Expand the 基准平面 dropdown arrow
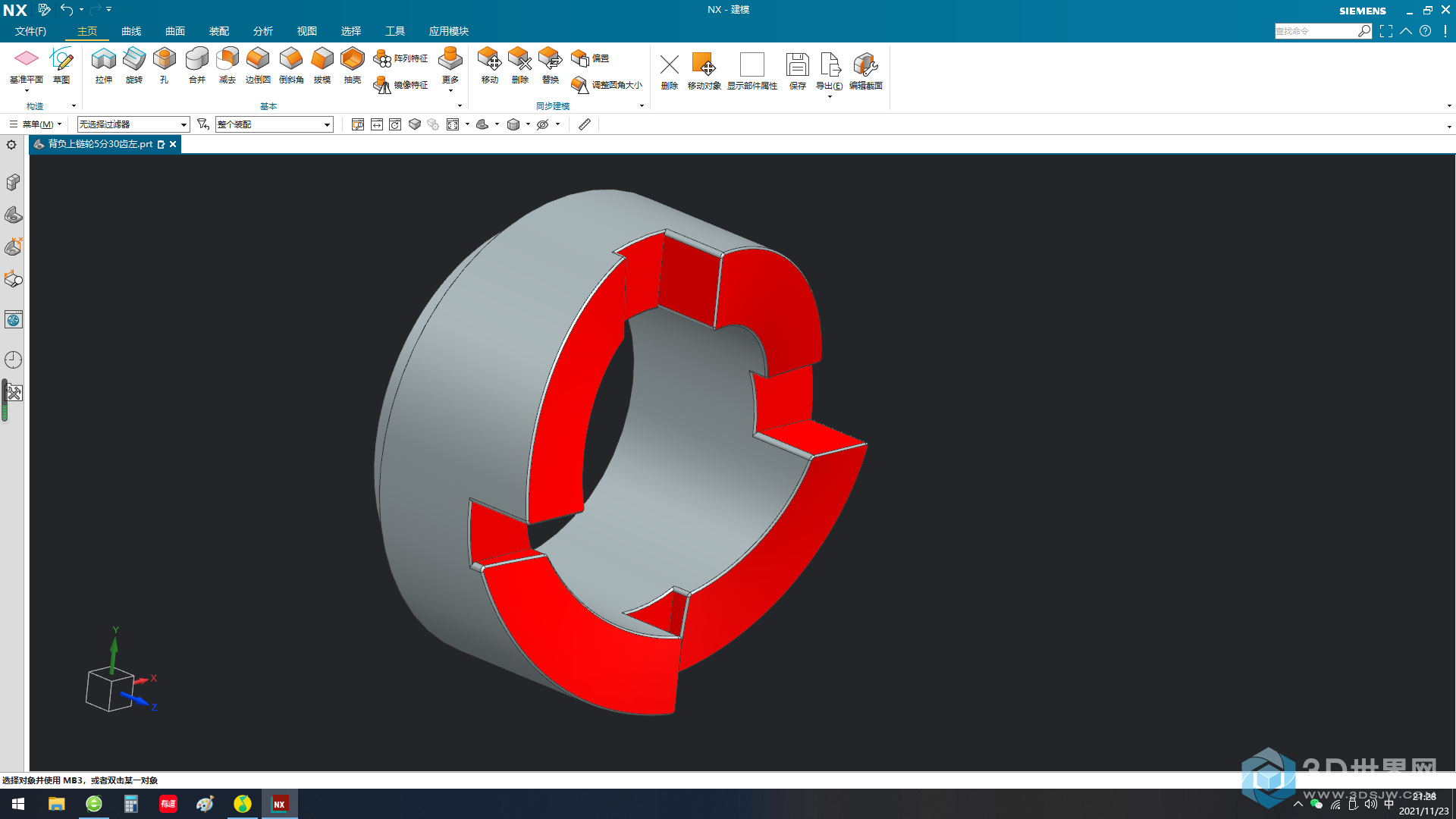This screenshot has height=819, width=1456. 27,90
